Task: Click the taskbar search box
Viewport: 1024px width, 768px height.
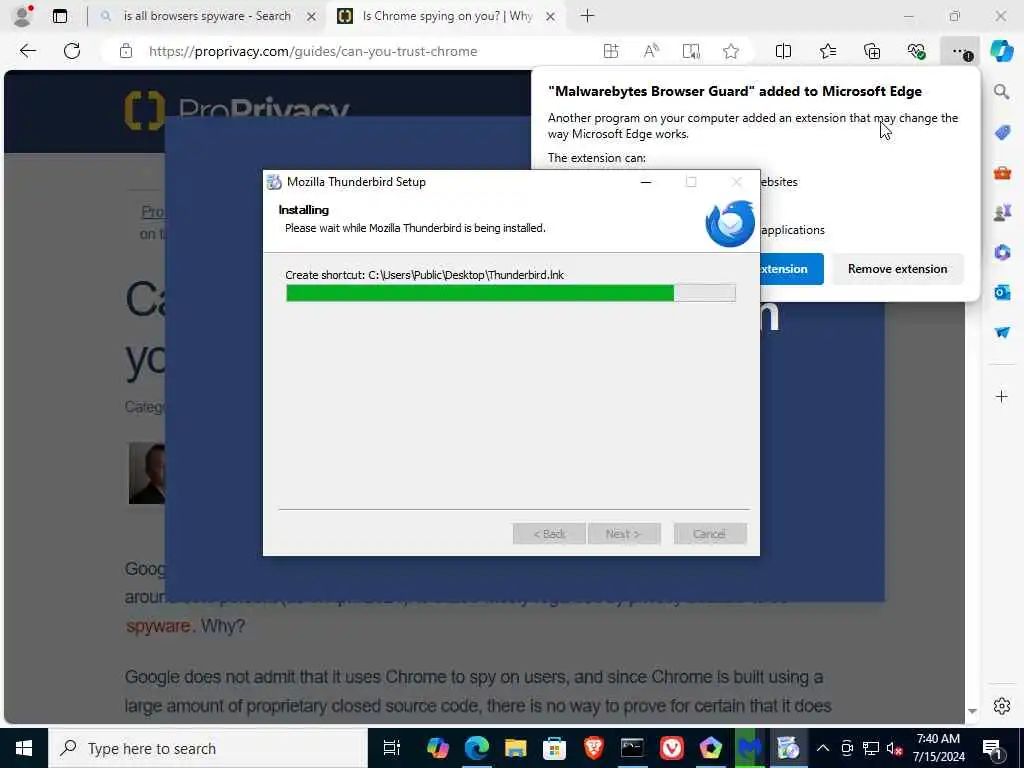Action: pos(208,748)
